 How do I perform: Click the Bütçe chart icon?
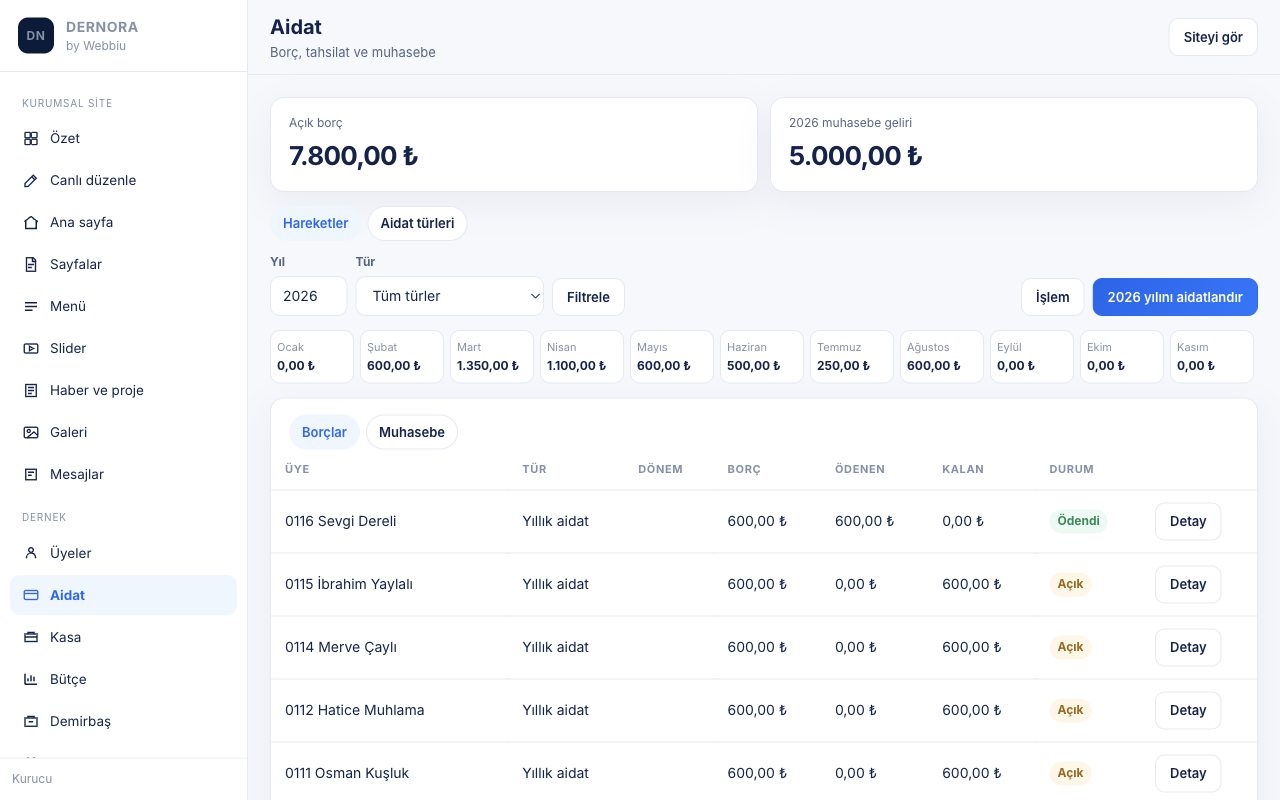click(x=31, y=679)
